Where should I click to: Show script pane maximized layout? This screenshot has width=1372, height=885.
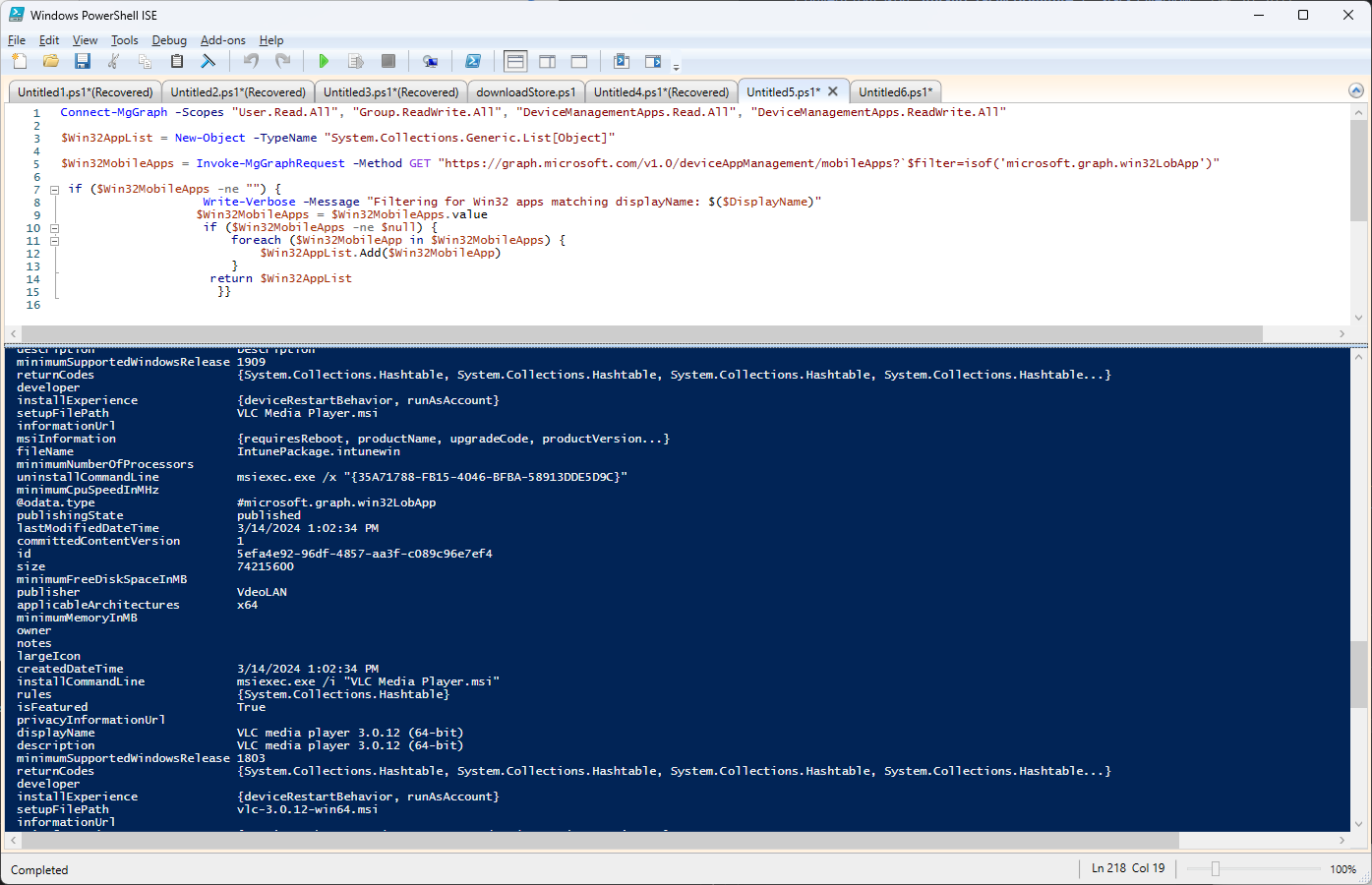click(x=579, y=61)
